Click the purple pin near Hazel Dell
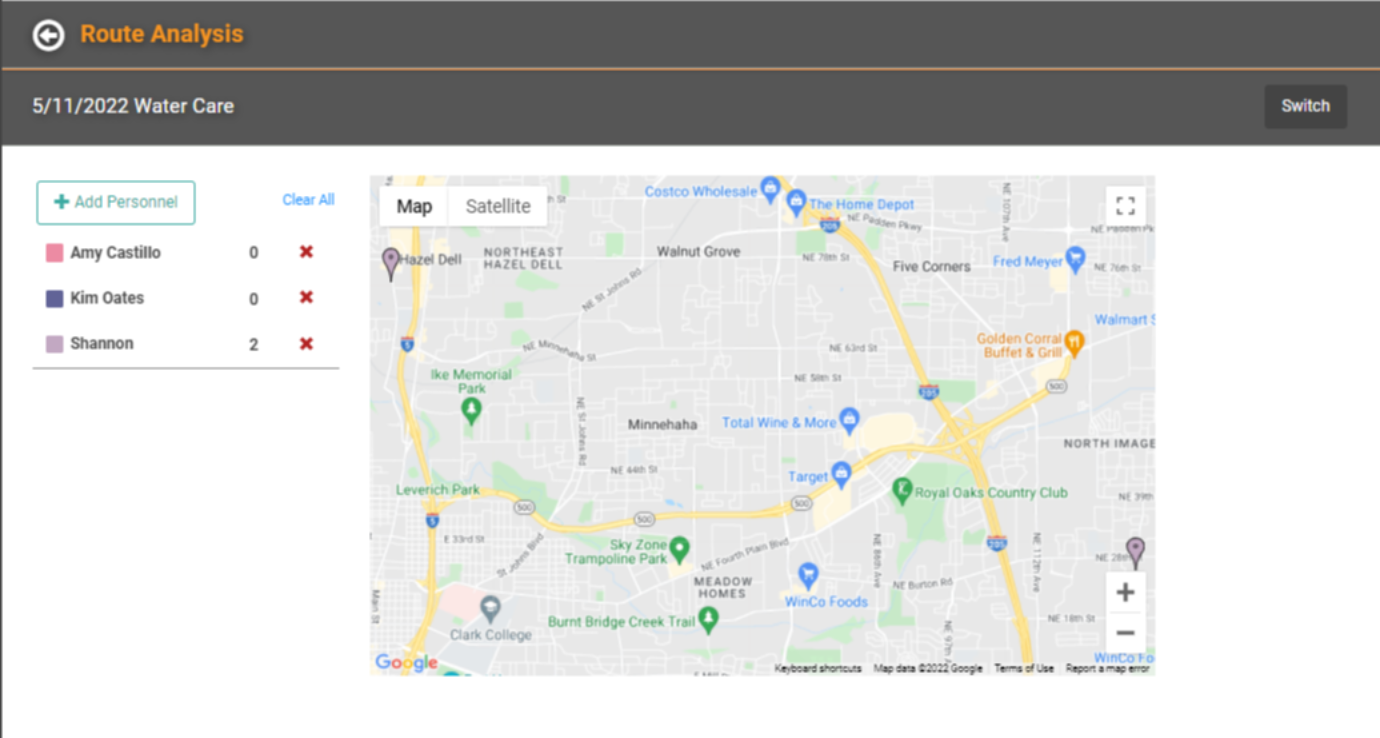 coord(391,262)
